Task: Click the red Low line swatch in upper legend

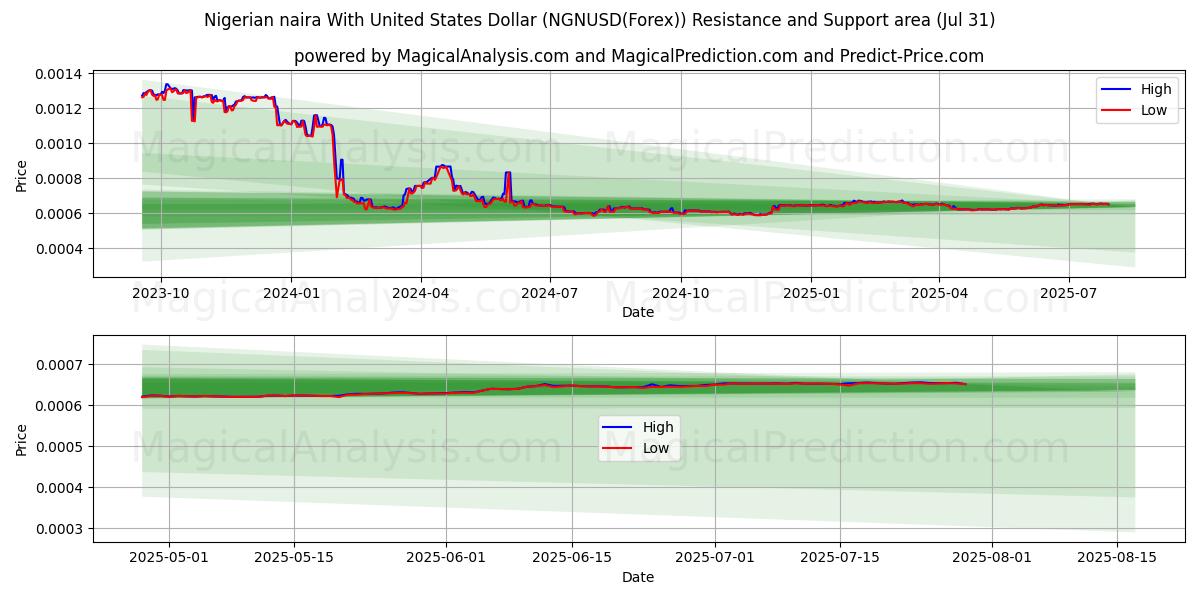Action: tap(1117, 111)
